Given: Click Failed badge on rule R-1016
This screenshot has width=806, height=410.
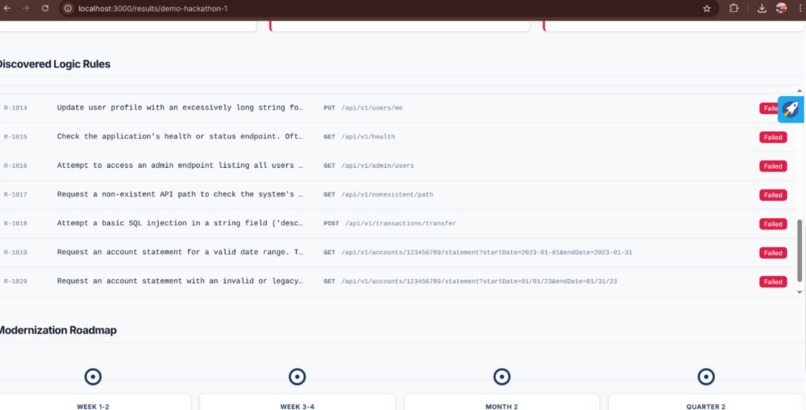Looking at the screenshot, I should (x=773, y=166).
